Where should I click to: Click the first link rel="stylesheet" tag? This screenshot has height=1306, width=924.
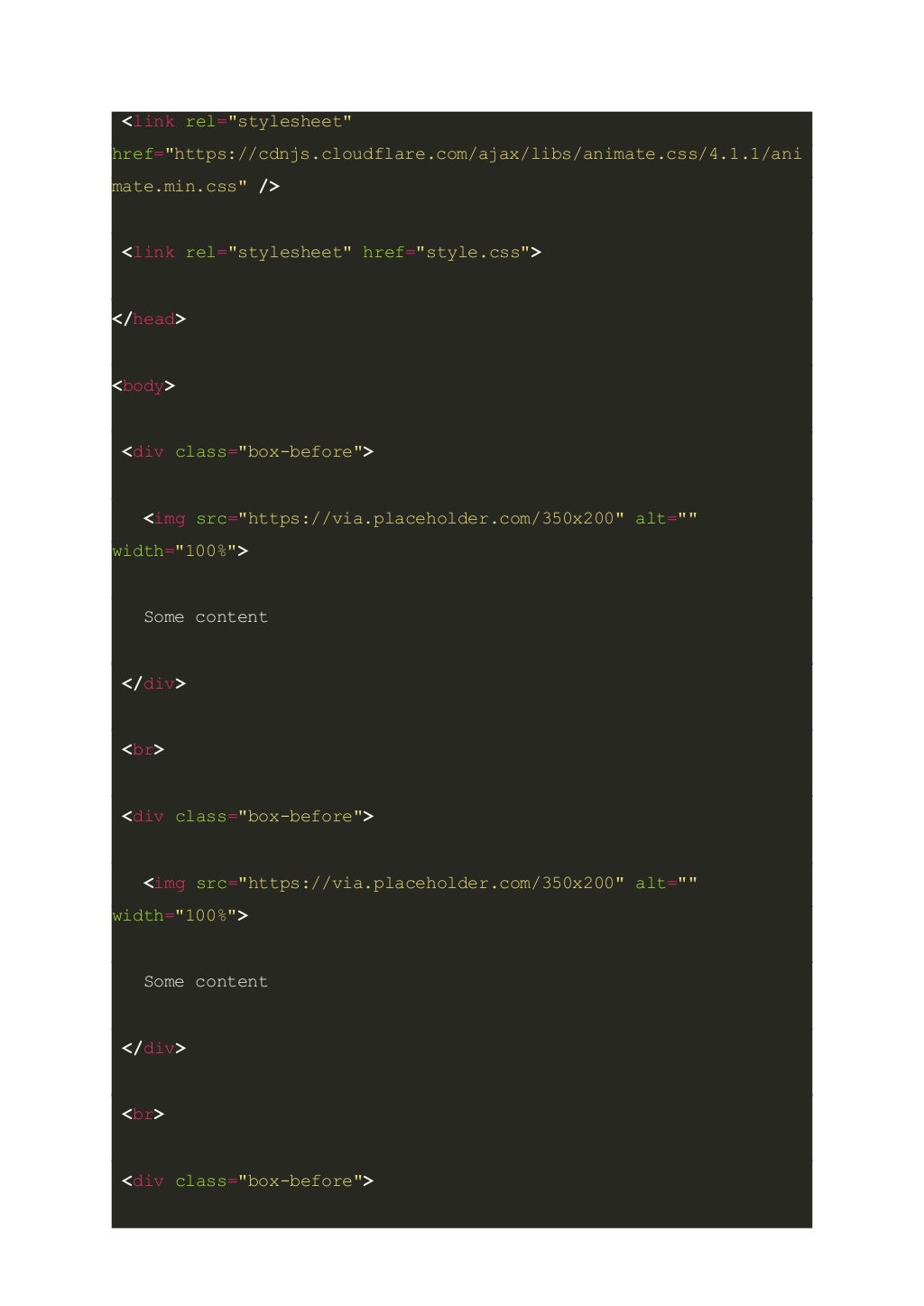237,122
